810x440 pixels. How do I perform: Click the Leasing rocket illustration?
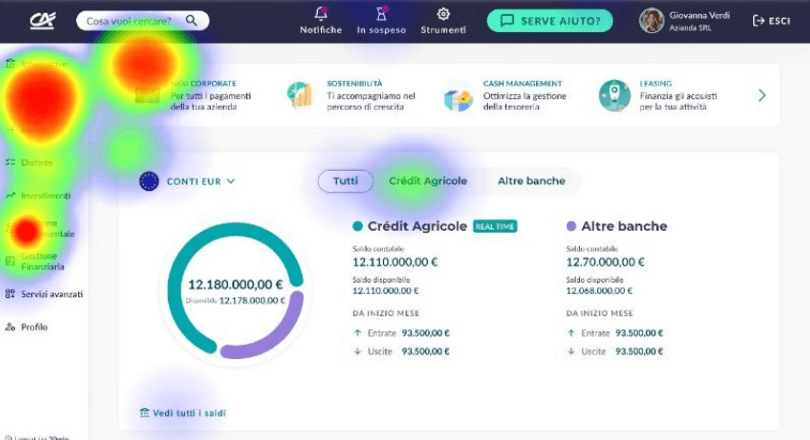point(614,95)
